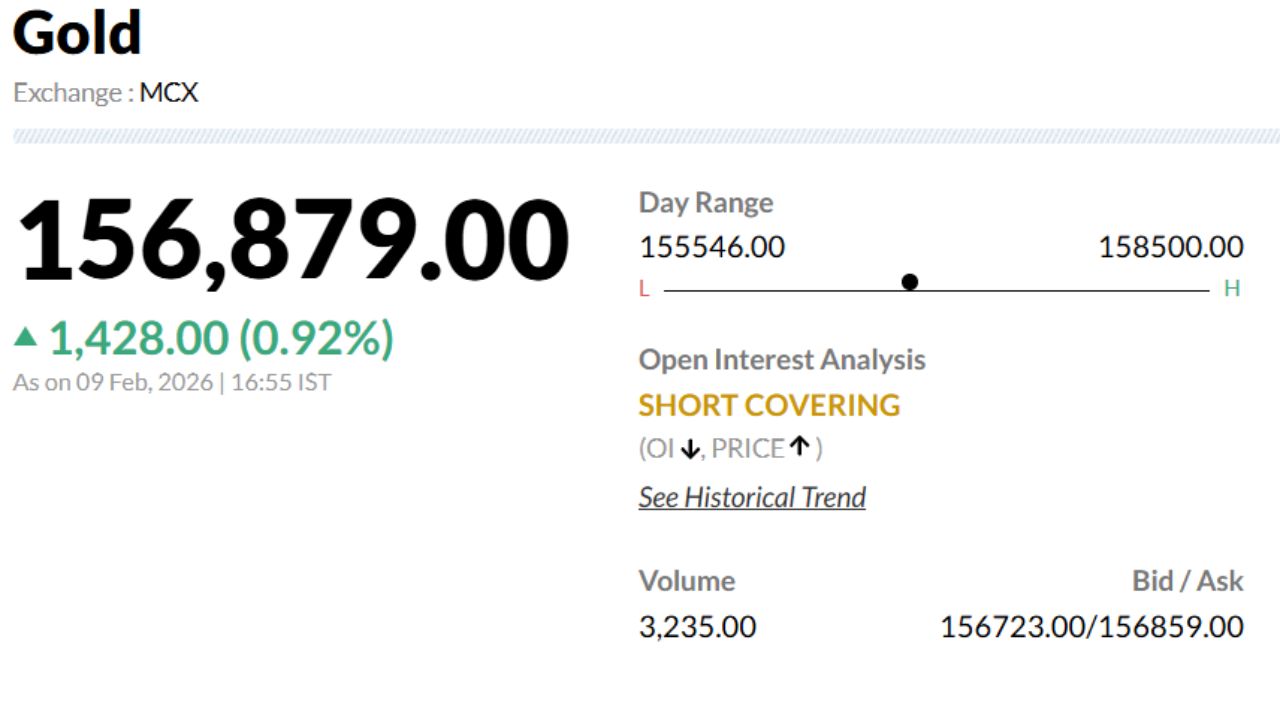This screenshot has width=1280, height=720.
Task: Open the See Historical Trend link
Action: click(x=752, y=497)
